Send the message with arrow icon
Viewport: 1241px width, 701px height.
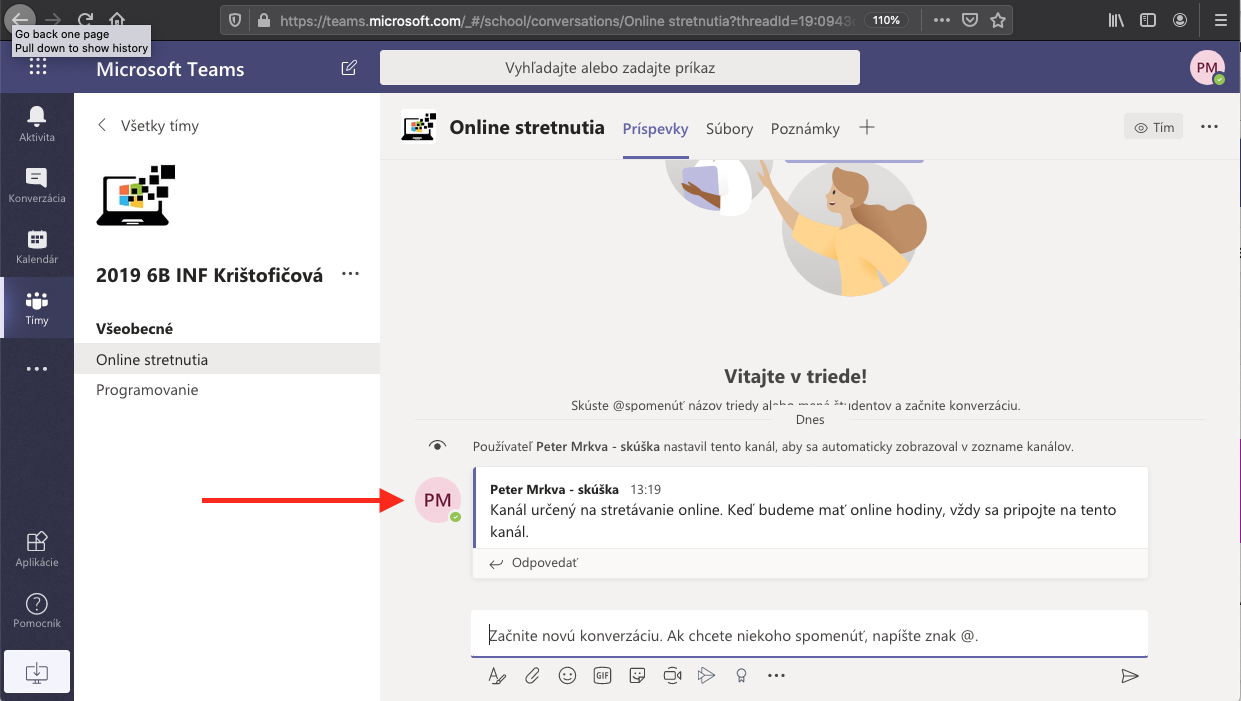[1130, 676]
